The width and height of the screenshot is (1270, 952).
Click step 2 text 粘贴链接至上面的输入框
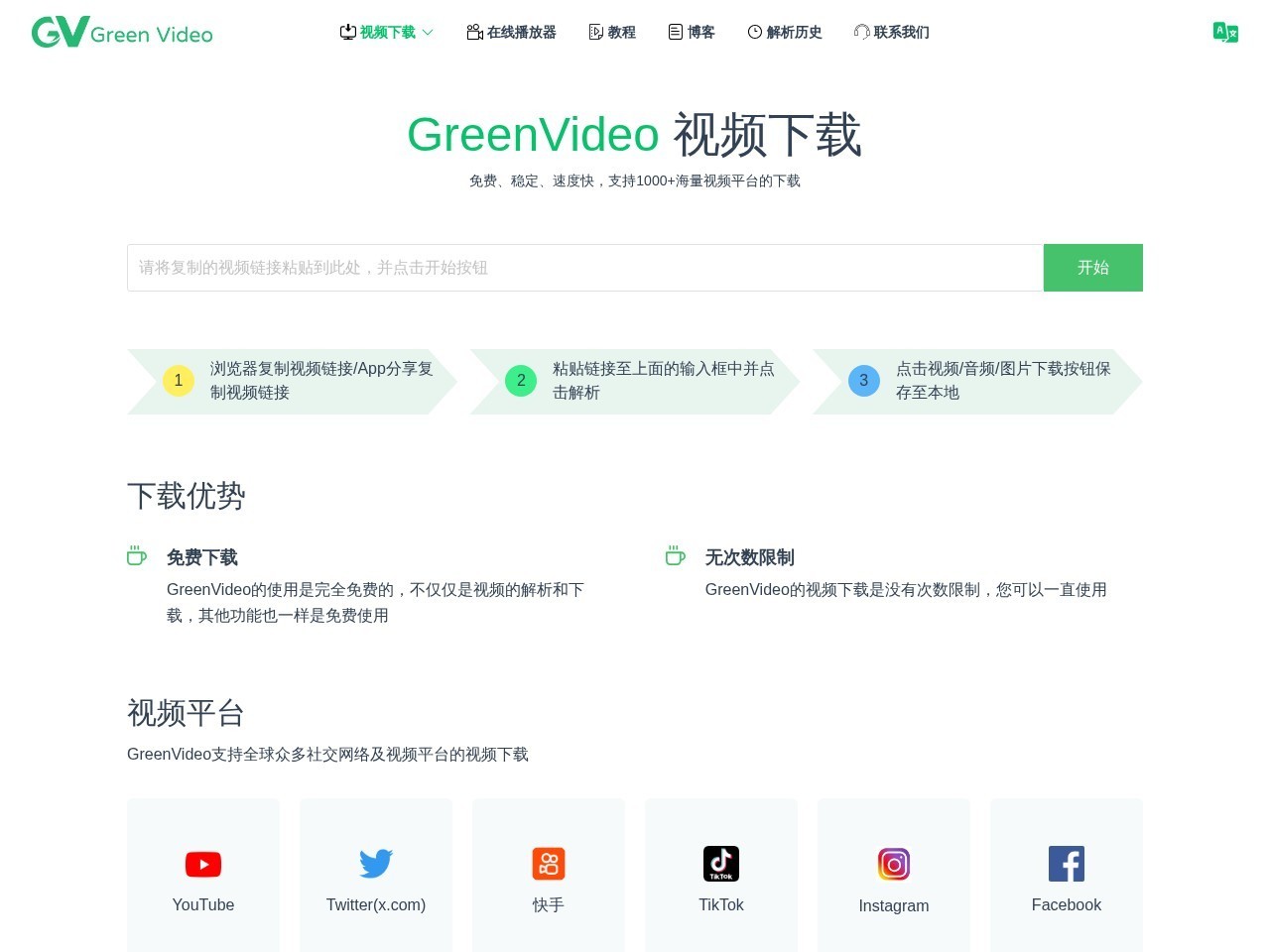[x=664, y=381]
